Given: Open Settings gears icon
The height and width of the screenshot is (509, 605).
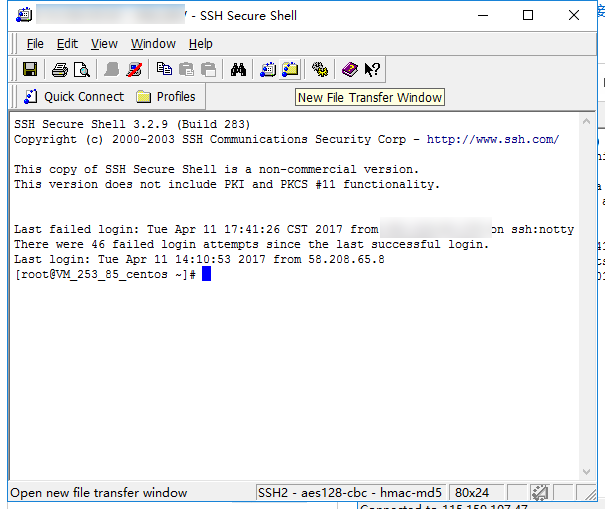Looking at the screenshot, I should coord(320,69).
